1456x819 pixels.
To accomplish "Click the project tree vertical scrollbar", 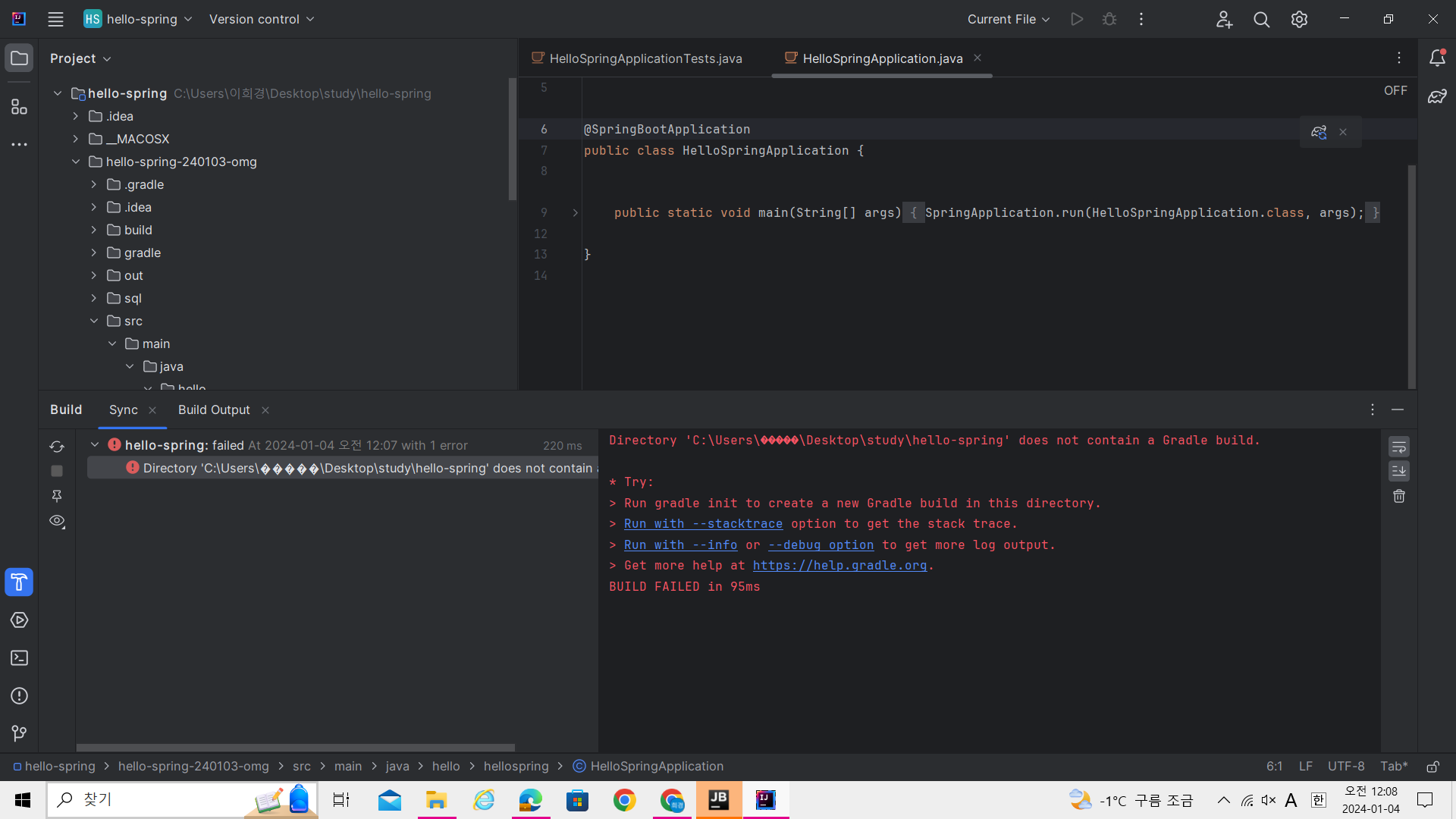I will (513, 140).
